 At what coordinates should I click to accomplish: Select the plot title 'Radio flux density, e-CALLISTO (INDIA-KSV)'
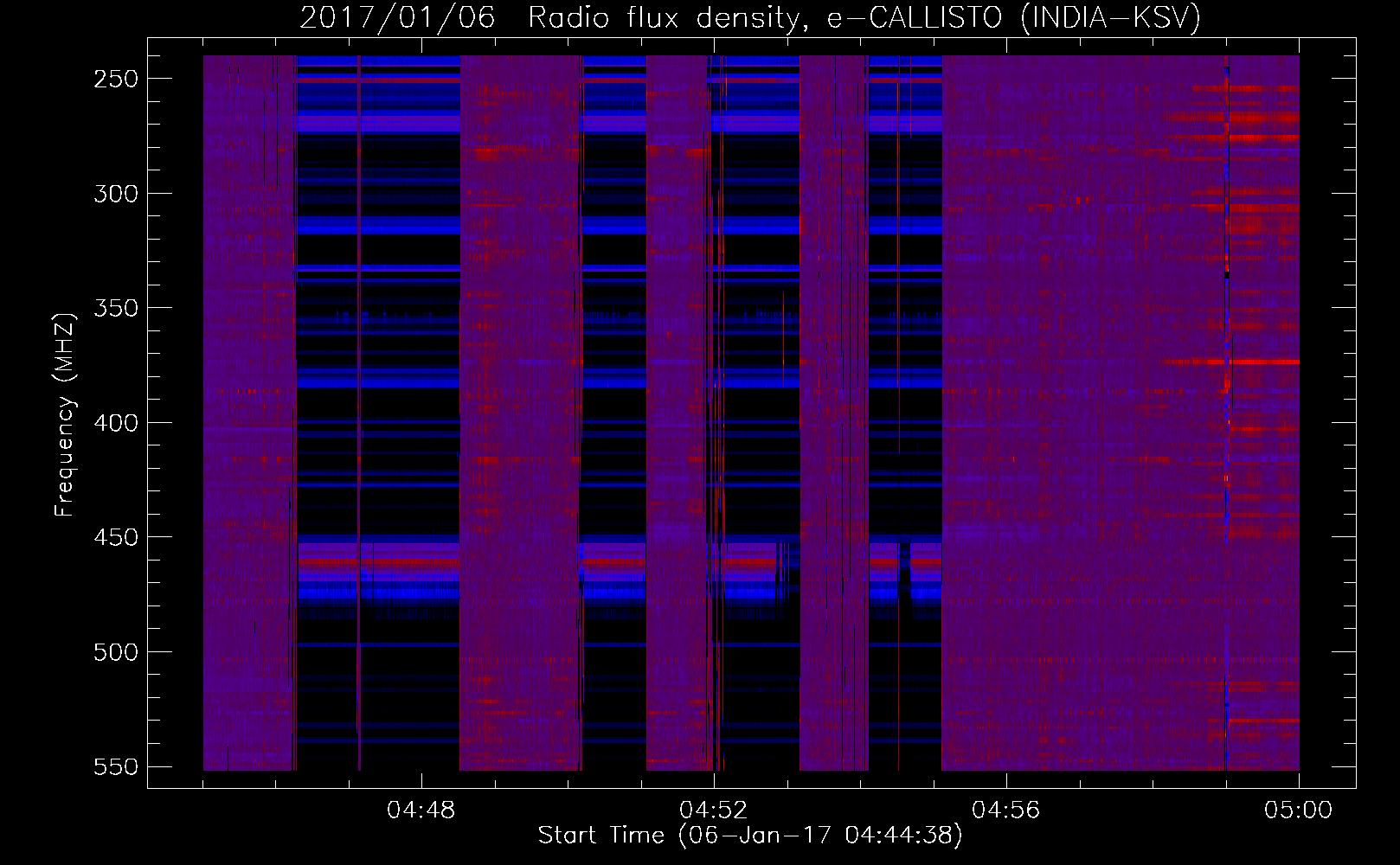coord(864,17)
